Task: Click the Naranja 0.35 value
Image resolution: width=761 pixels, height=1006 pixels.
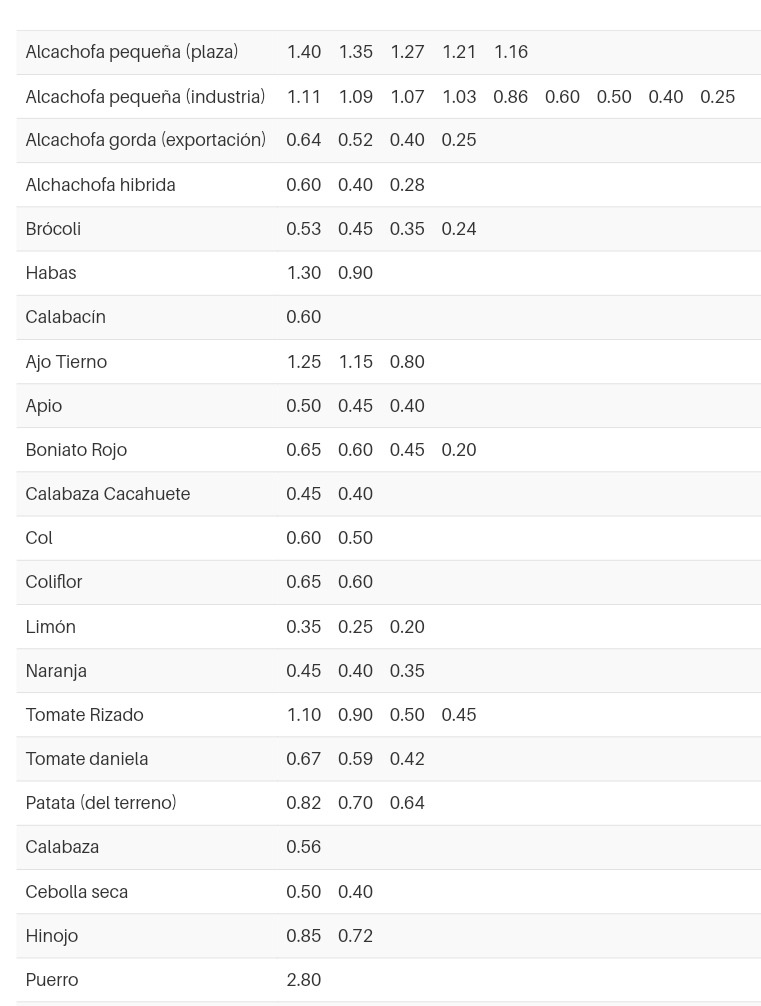Action: (x=407, y=671)
